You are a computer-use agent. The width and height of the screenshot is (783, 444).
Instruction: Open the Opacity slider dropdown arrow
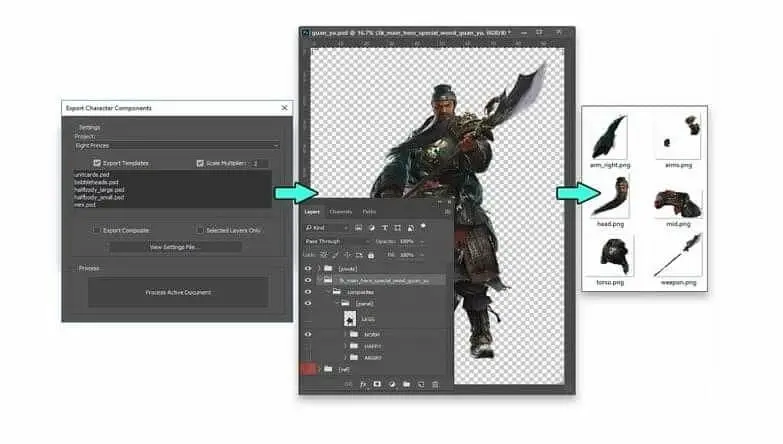click(422, 241)
